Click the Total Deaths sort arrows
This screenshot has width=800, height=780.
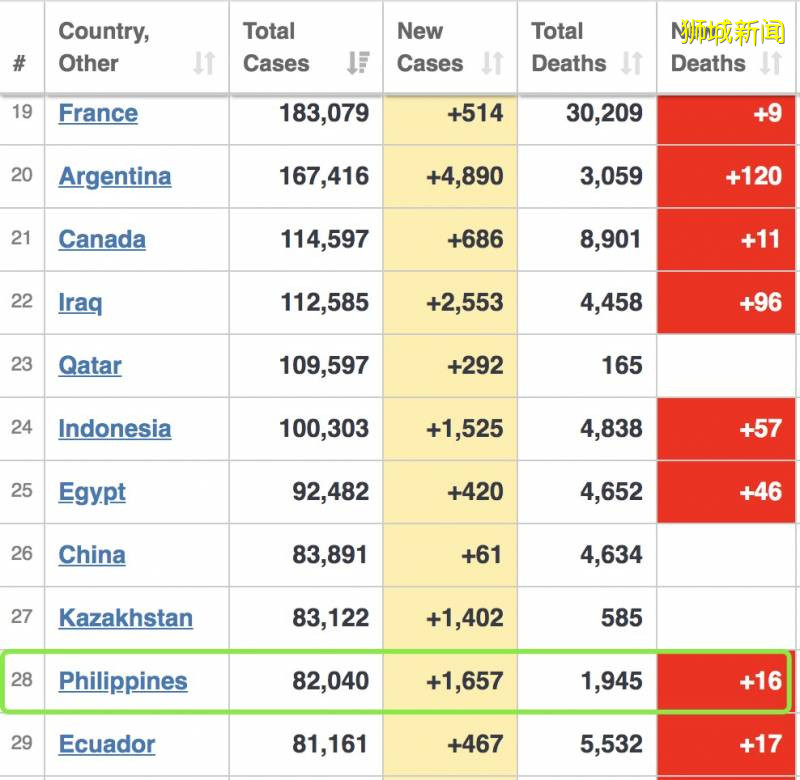[x=631, y=64]
